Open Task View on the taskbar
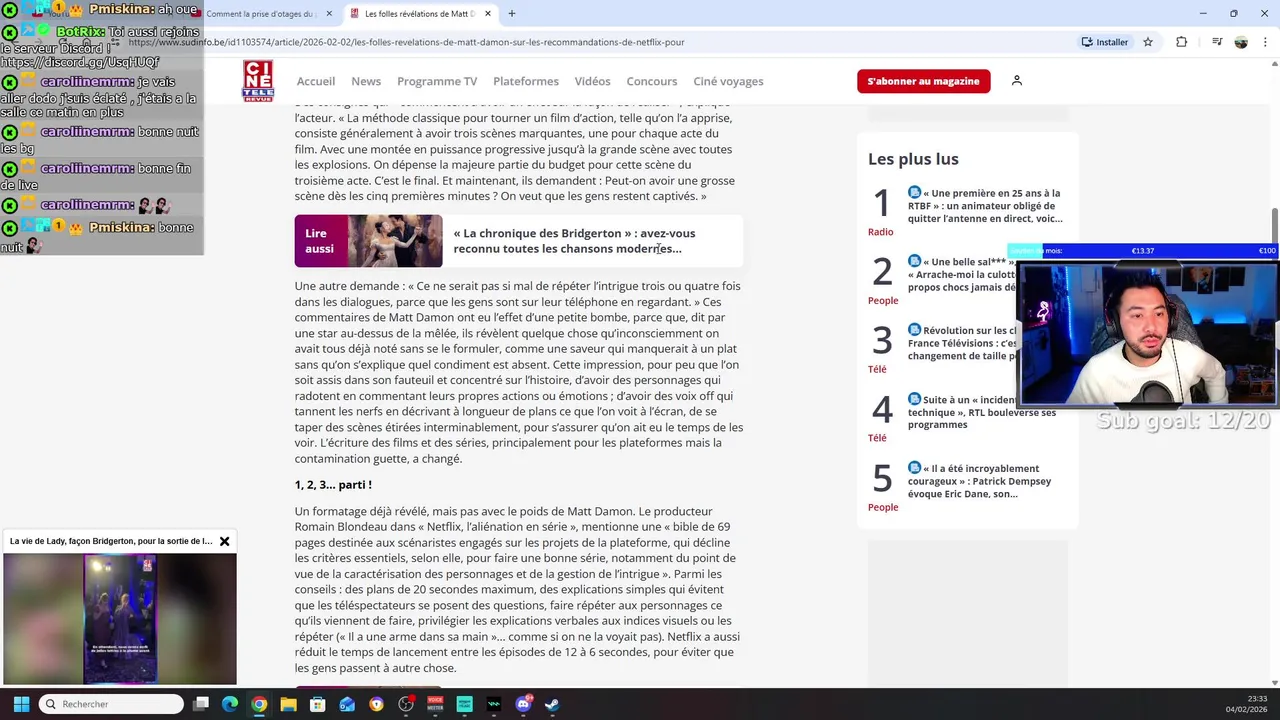The image size is (1280, 720). (x=201, y=704)
